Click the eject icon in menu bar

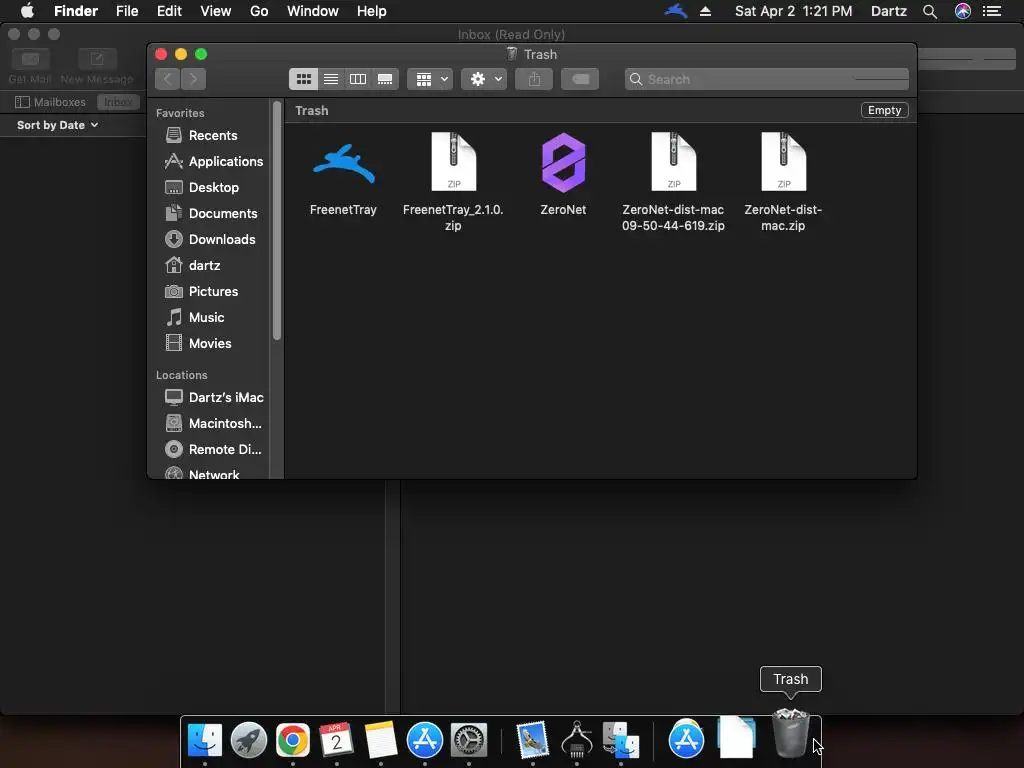705,11
